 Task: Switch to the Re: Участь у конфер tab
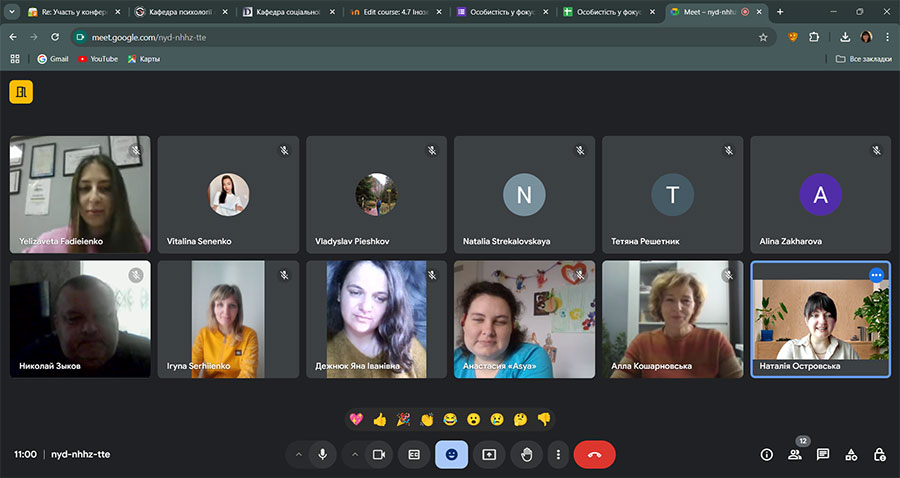click(x=75, y=11)
